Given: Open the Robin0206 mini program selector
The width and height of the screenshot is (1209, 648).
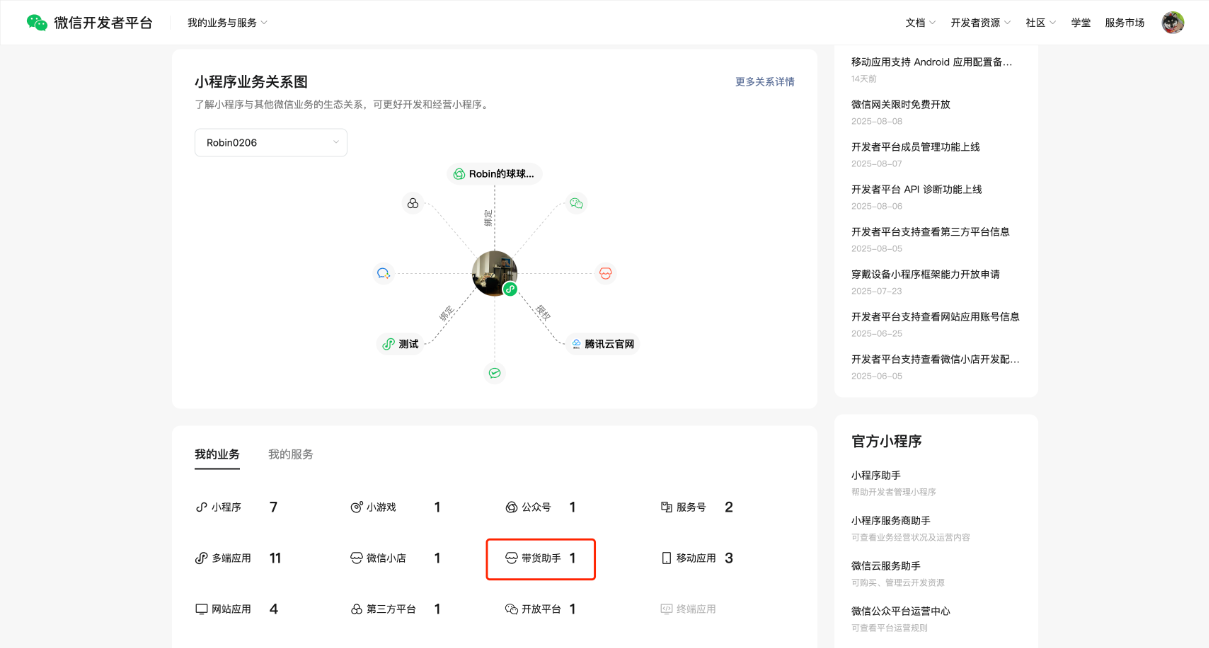Looking at the screenshot, I should (271, 143).
